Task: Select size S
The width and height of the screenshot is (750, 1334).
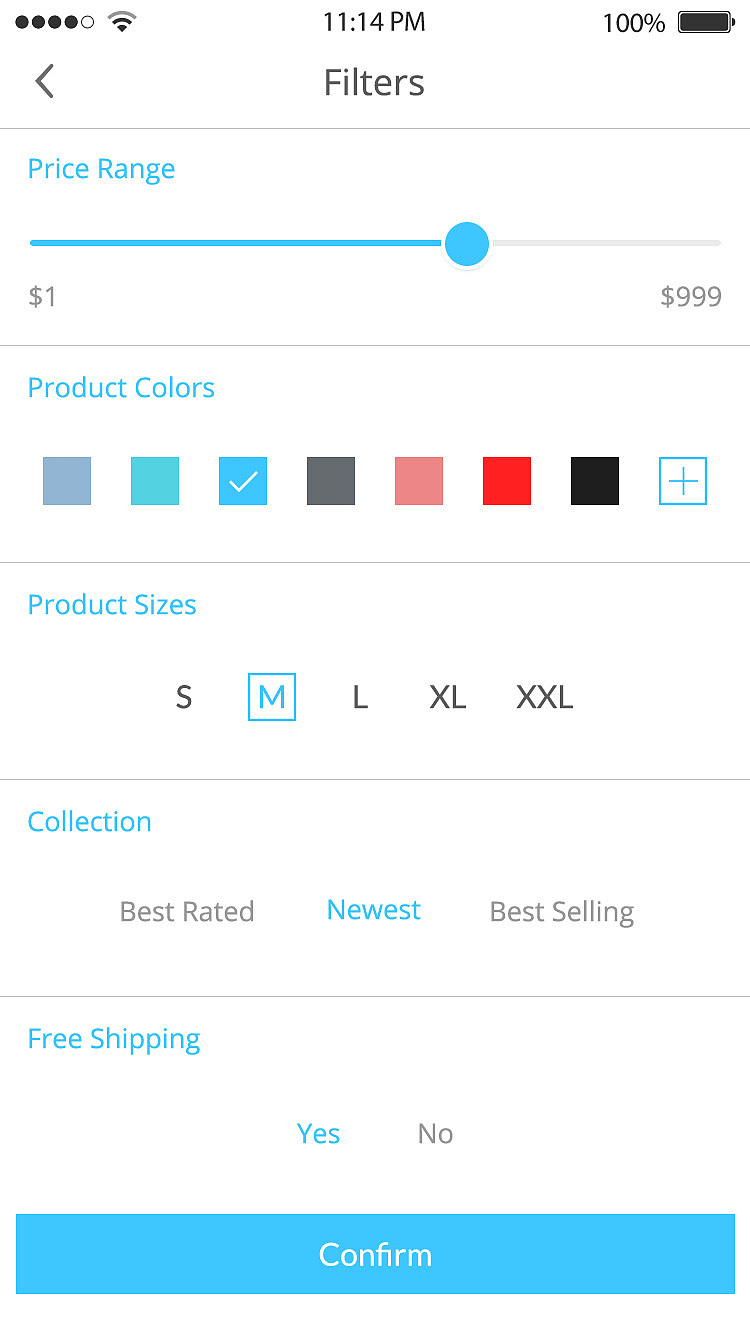Action: pos(184,697)
